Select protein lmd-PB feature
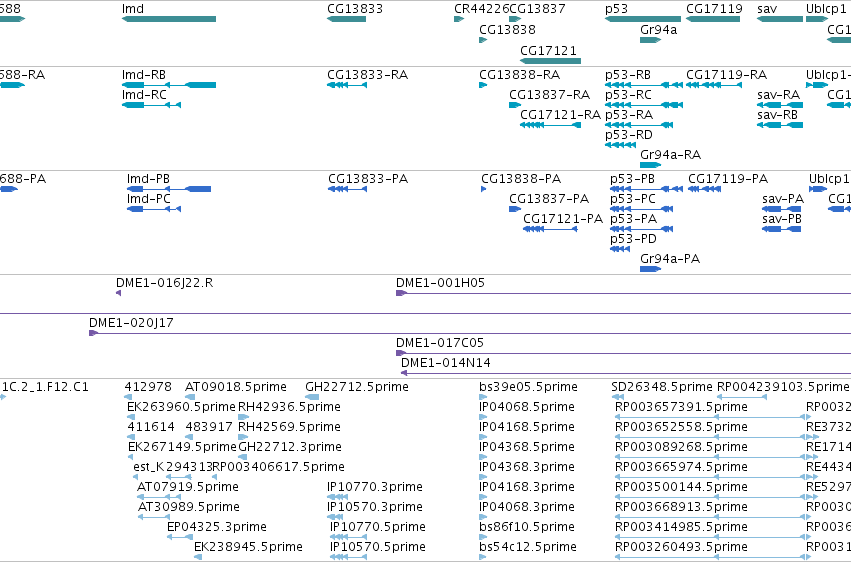Viewport: 851px width, 562px height. click(169, 189)
